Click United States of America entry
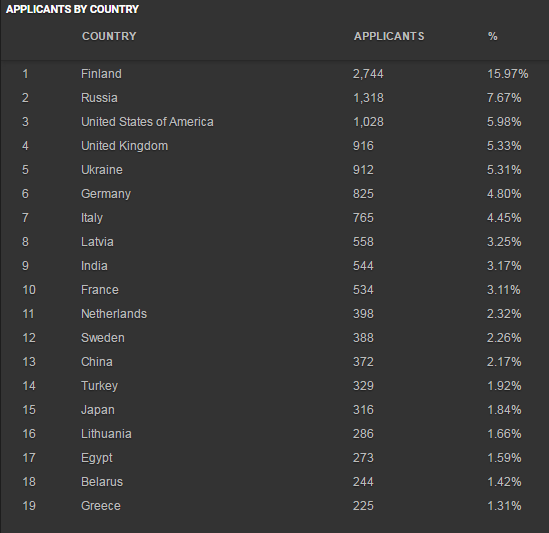 pos(147,122)
